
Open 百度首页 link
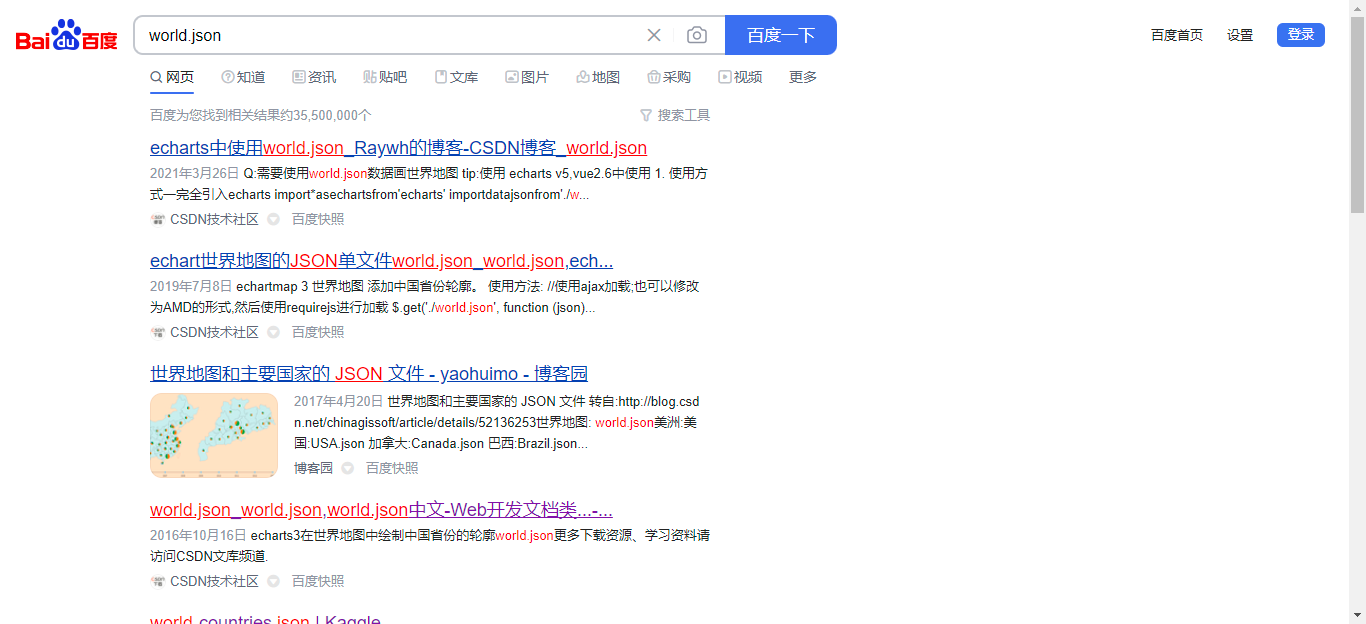(1177, 35)
